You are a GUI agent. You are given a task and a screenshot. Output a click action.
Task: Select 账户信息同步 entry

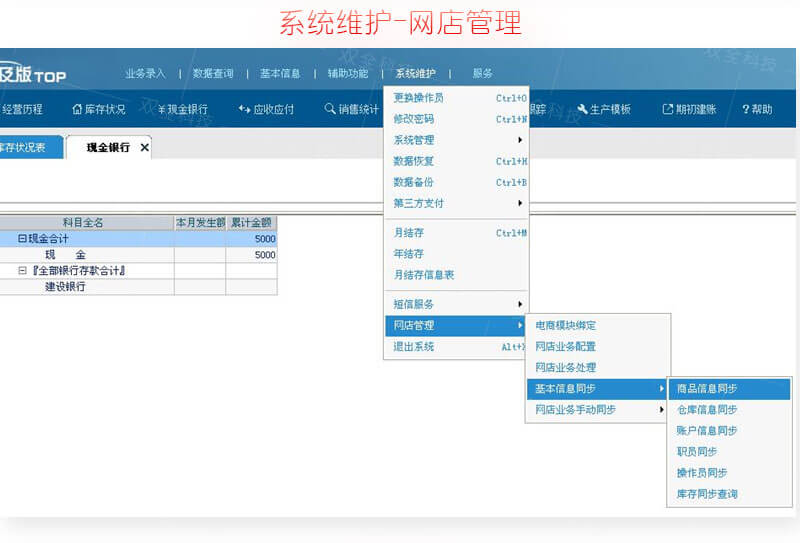click(x=730, y=431)
